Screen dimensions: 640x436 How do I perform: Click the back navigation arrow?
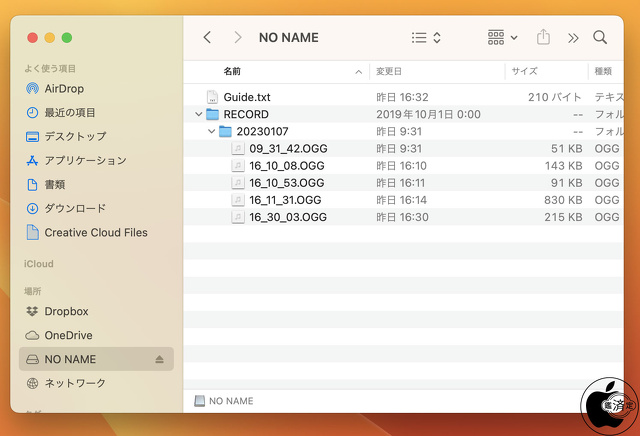pyautogui.click(x=207, y=37)
